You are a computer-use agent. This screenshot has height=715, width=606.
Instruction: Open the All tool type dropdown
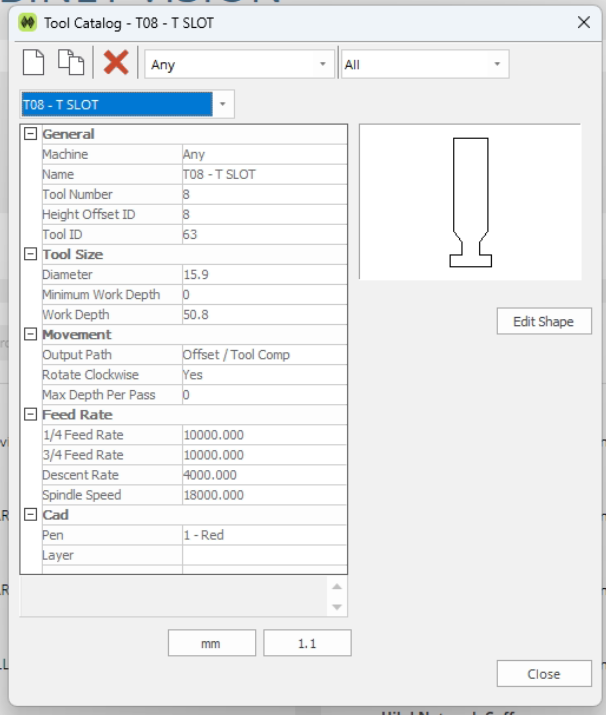(x=425, y=64)
